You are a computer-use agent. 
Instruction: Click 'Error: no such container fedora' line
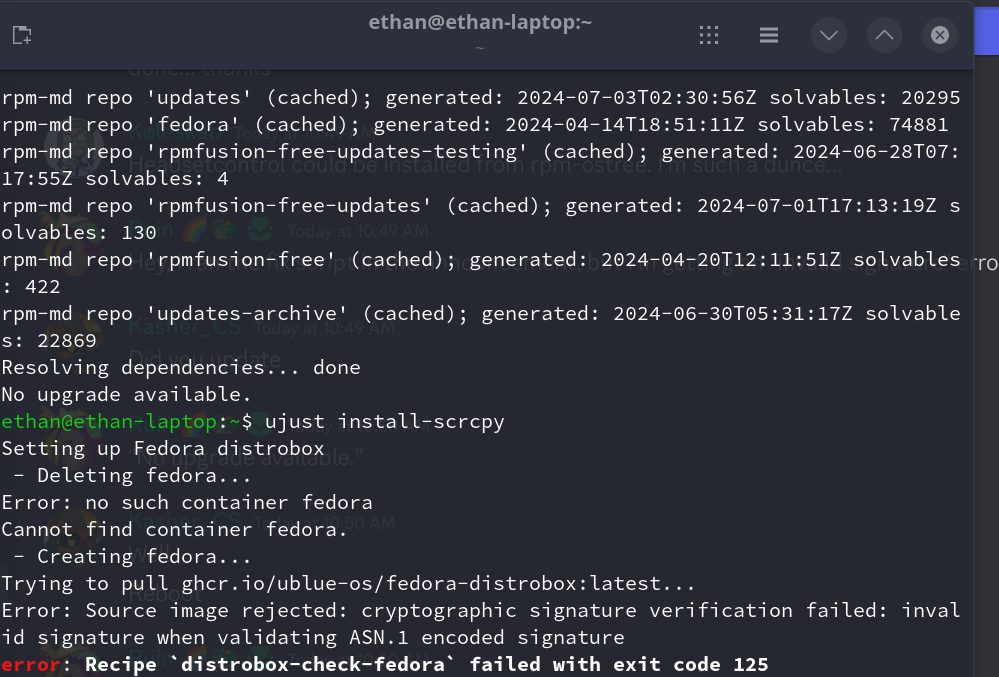pos(186,502)
